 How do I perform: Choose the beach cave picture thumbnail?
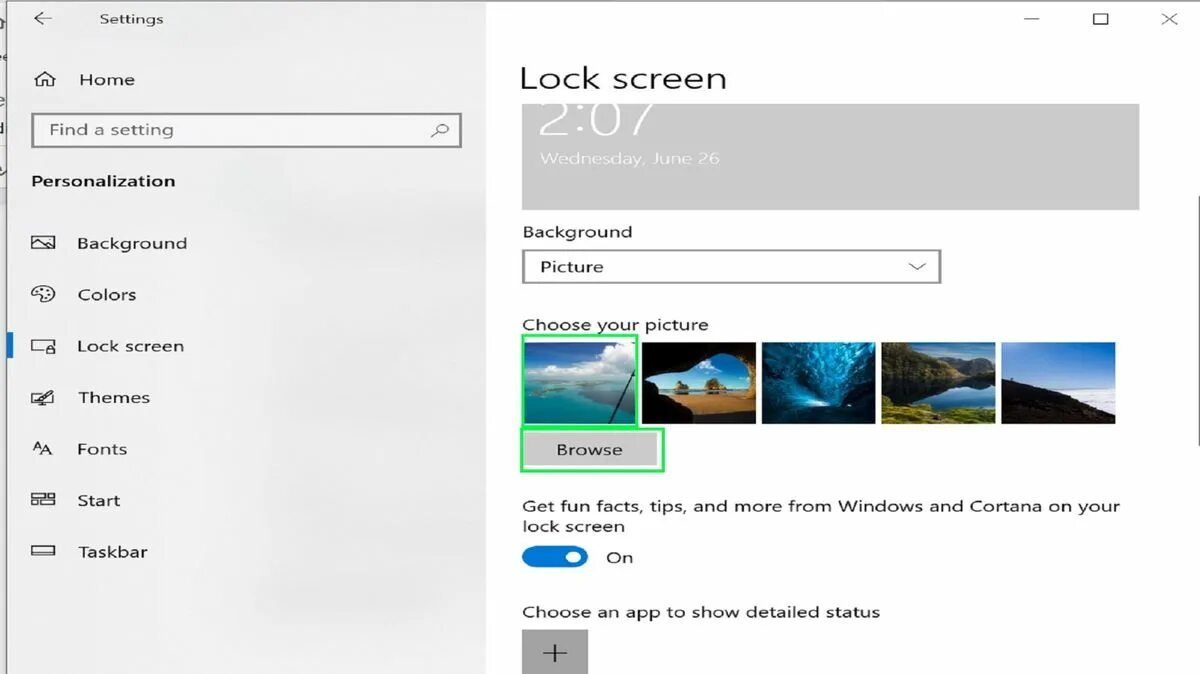pyautogui.click(x=698, y=383)
